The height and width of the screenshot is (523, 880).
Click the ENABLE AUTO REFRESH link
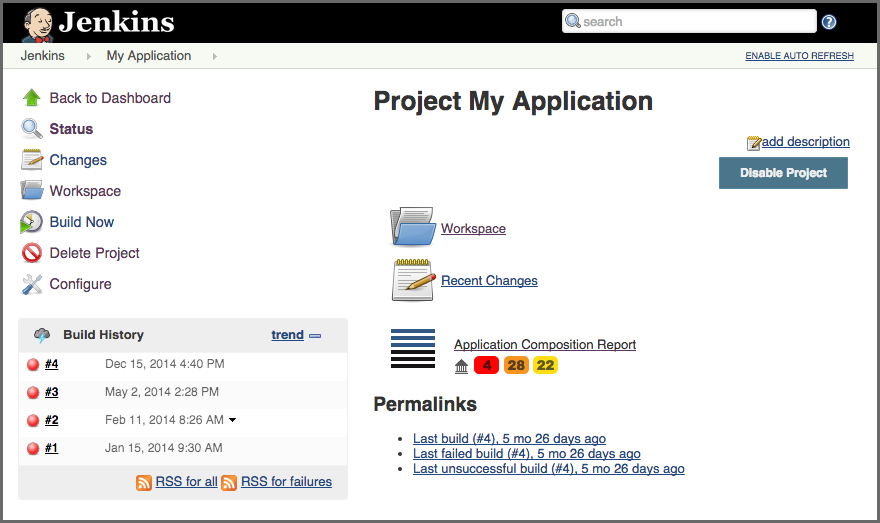[x=799, y=56]
